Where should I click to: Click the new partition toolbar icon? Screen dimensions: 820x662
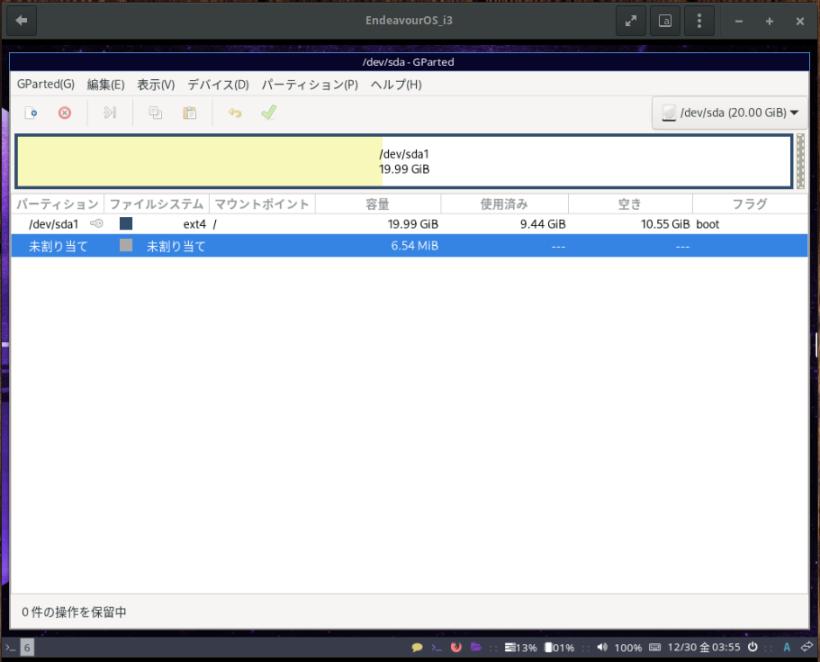(x=31, y=112)
